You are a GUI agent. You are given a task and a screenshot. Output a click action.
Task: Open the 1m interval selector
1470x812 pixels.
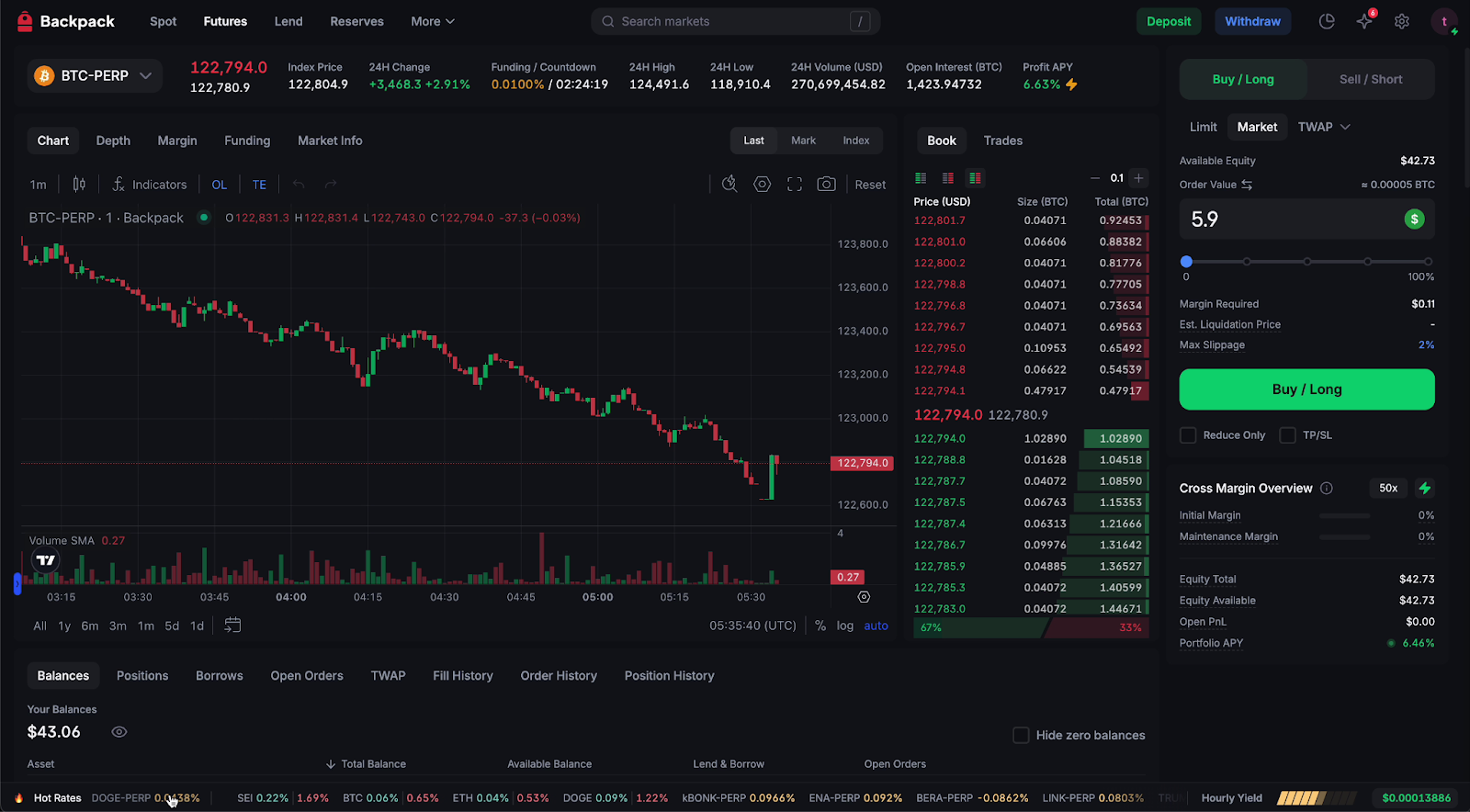click(38, 185)
